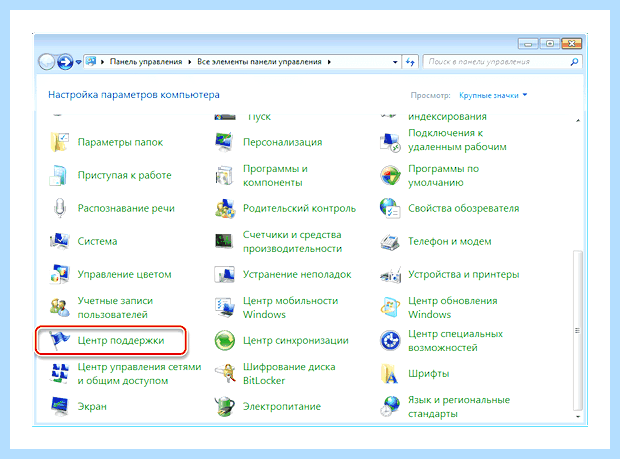The width and height of the screenshot is (620, 459).
Task: Open the Крупные значки view dropdown
Action: (x=493, y=95)
